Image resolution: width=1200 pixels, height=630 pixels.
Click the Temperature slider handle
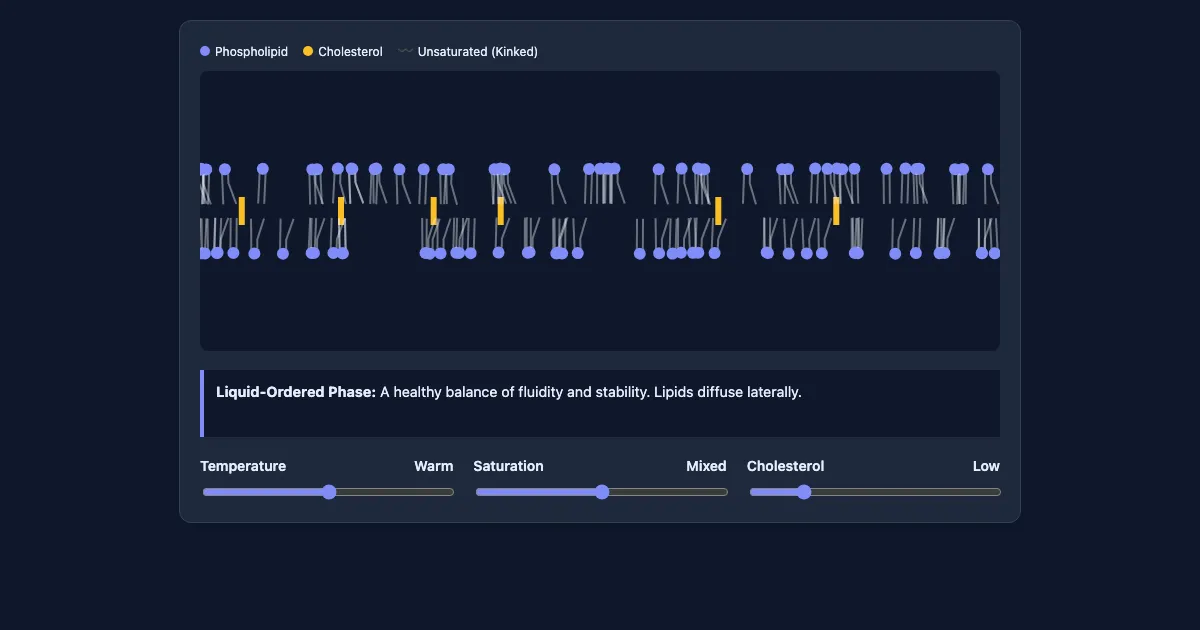(329, 492)
